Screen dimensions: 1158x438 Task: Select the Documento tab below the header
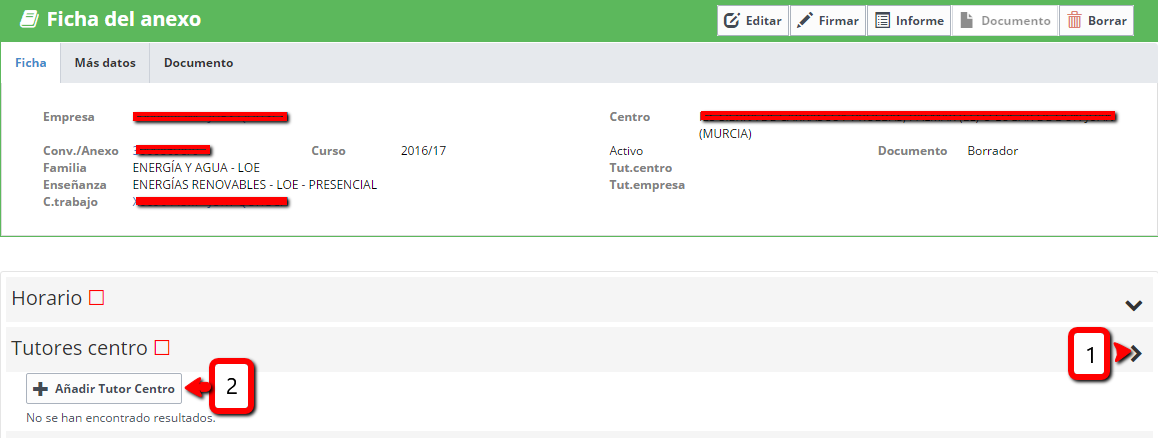(x=198, y=62)
